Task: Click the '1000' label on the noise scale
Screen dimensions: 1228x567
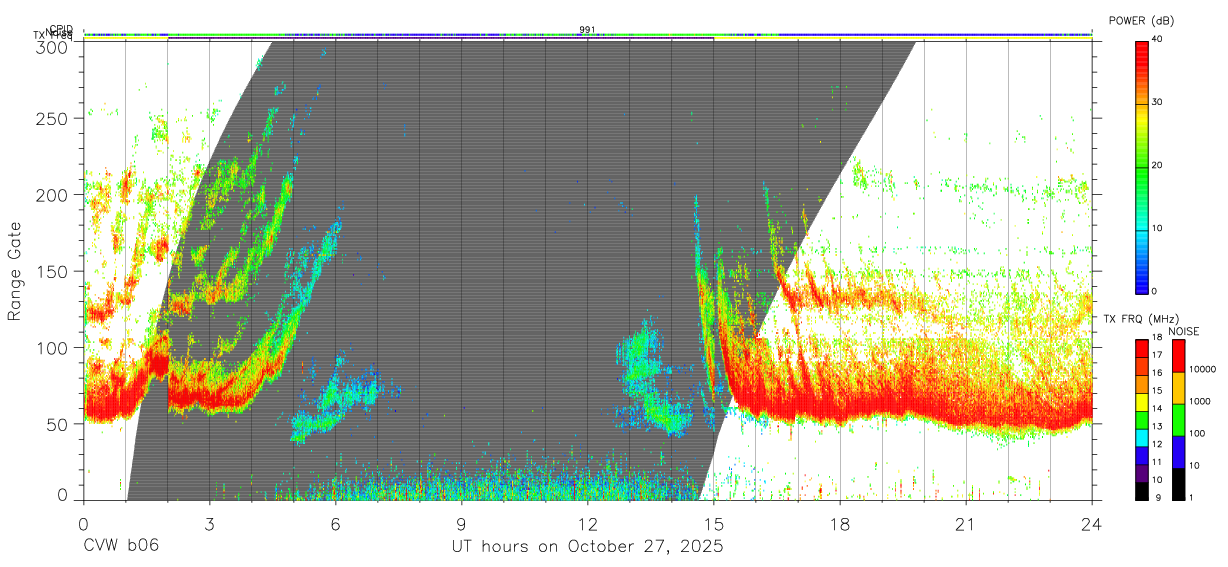Action: pos(1198,401)
